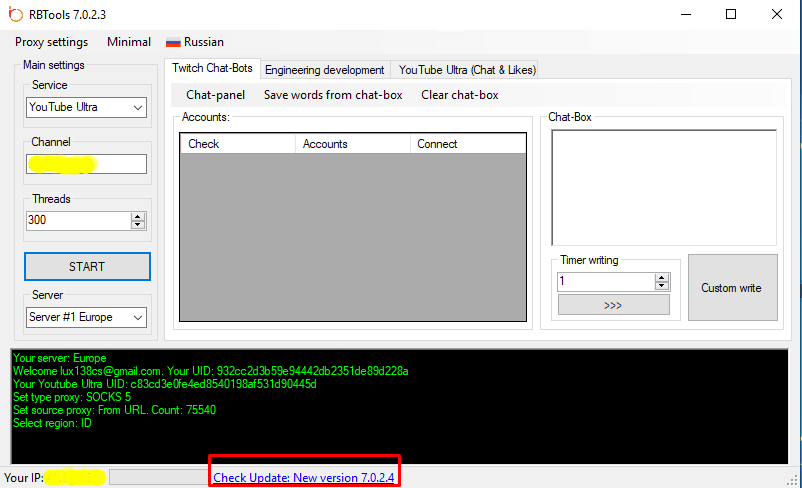Click Check Update new version link
The image size is (802, 488).
pos(304,478)
